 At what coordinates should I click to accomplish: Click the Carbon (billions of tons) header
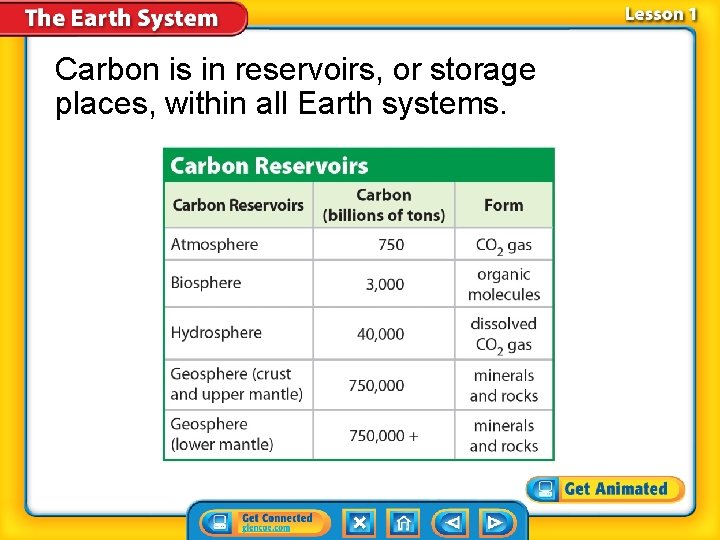pyautogui.click(x=384, y=205)
